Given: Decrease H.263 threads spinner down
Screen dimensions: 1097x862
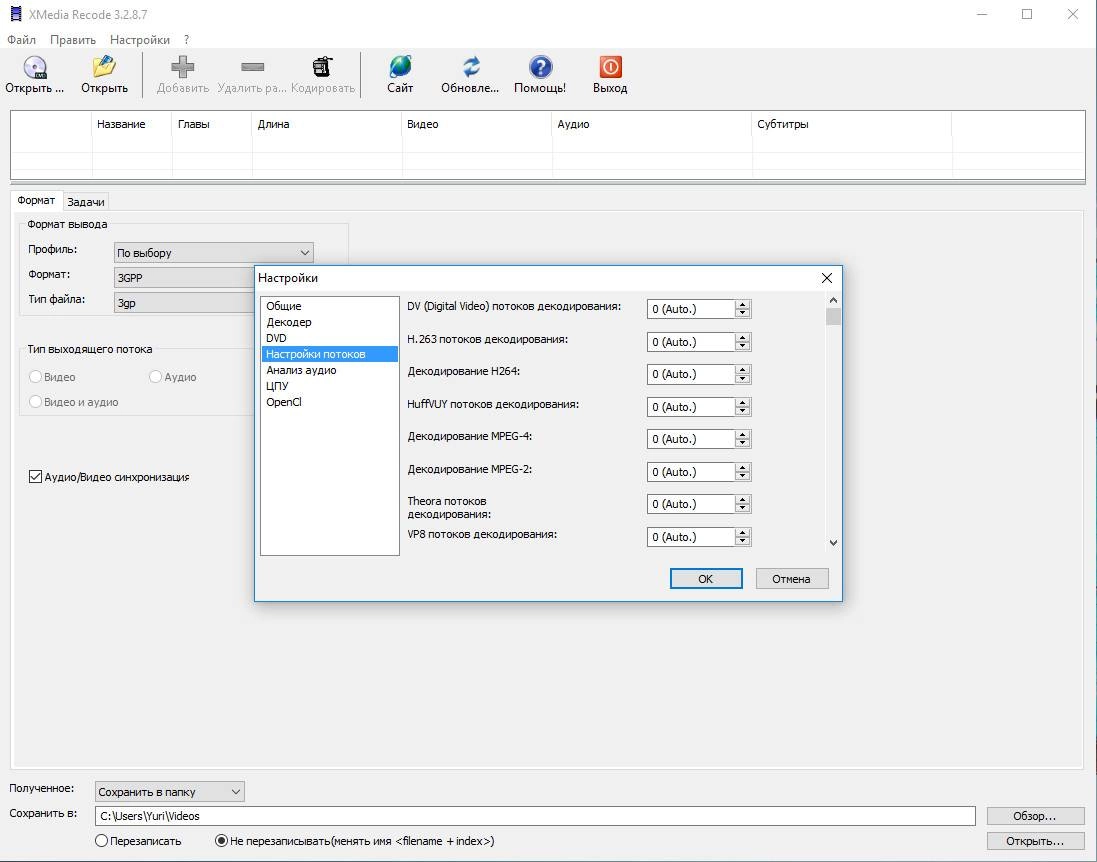Looking at the screenshot, I should click(x=742, y=346).
